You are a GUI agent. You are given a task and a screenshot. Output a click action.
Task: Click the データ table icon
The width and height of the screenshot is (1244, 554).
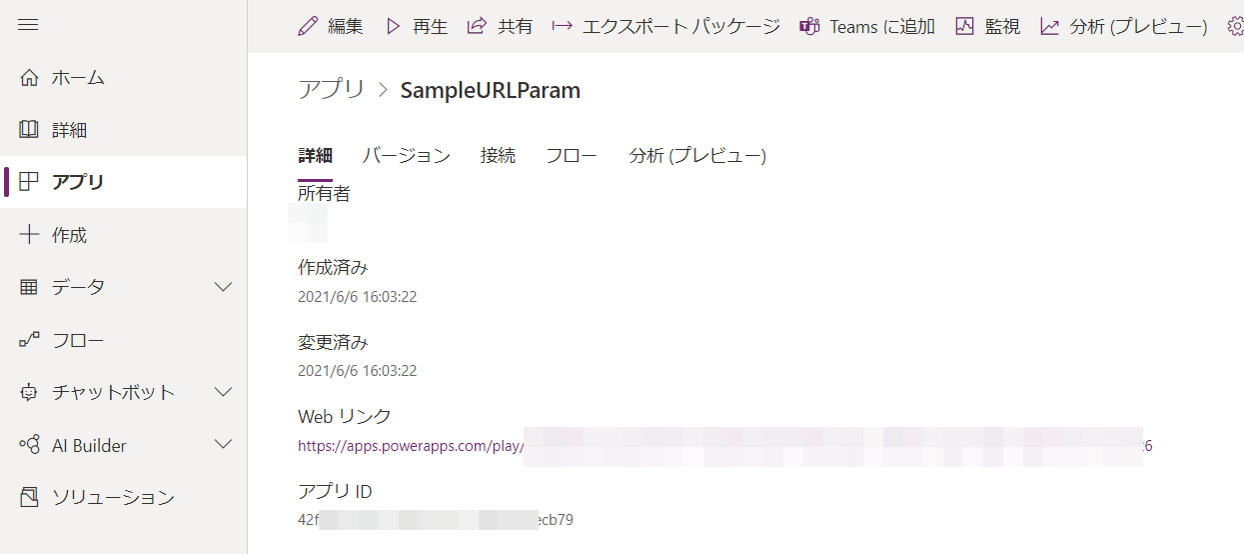[29, 287]
